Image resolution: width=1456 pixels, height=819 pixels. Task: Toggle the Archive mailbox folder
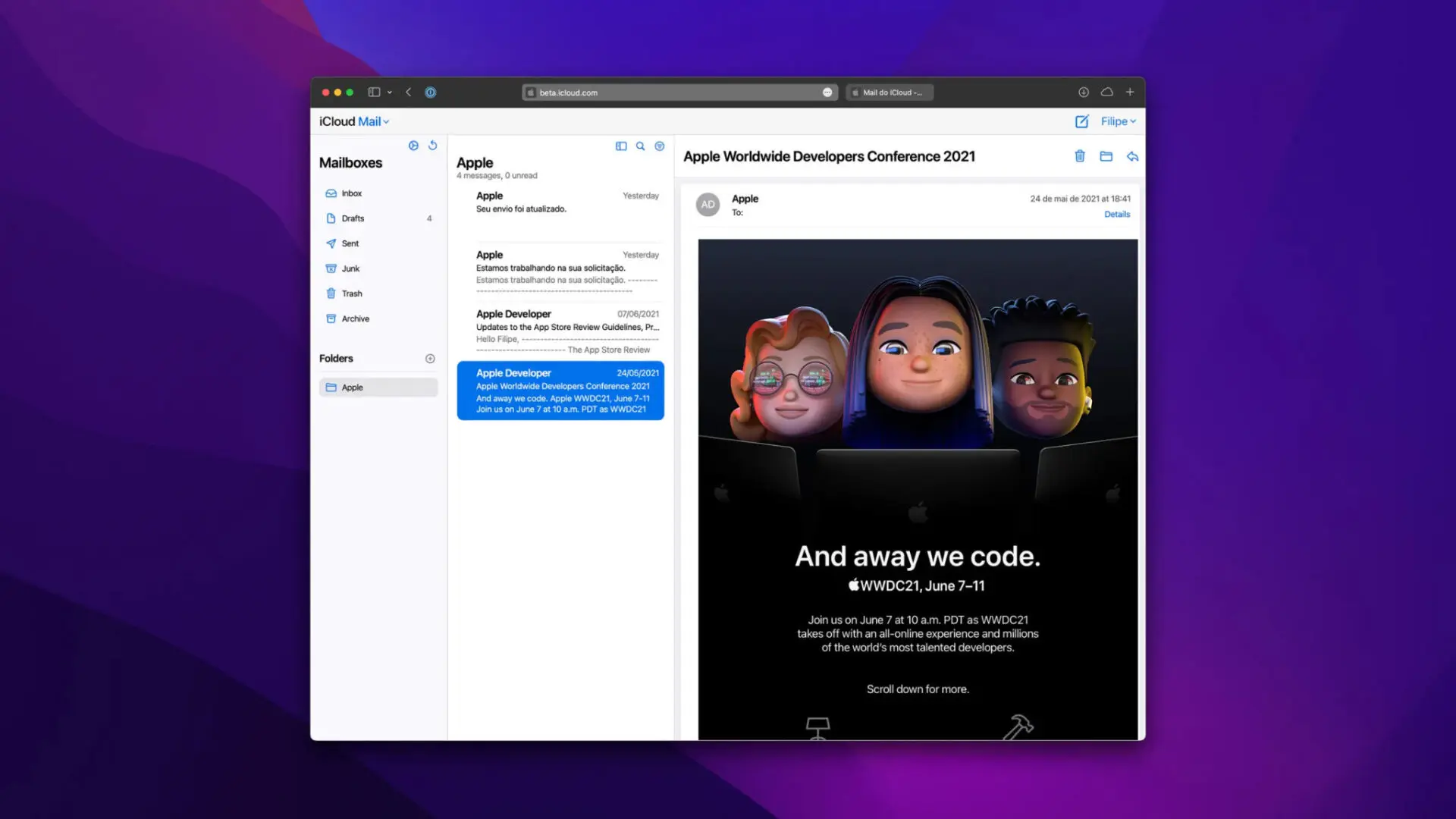(355, 318)
